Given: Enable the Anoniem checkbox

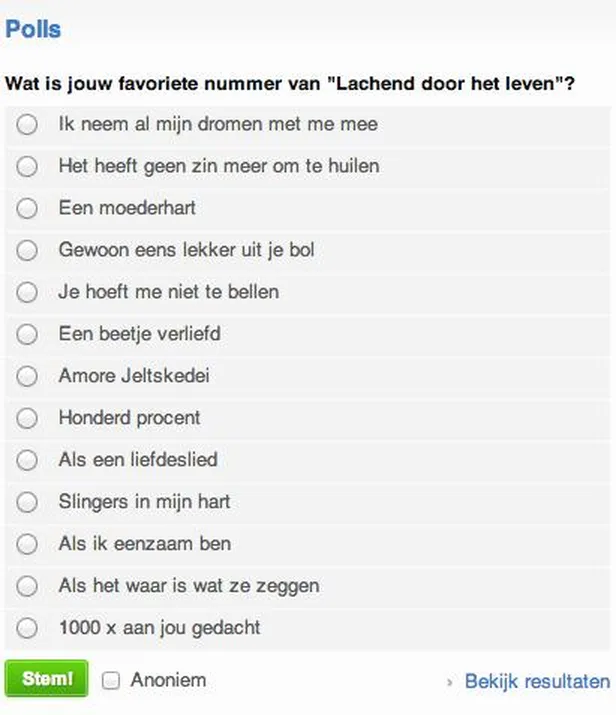Looking at the screenshot, I should point(112,681).
